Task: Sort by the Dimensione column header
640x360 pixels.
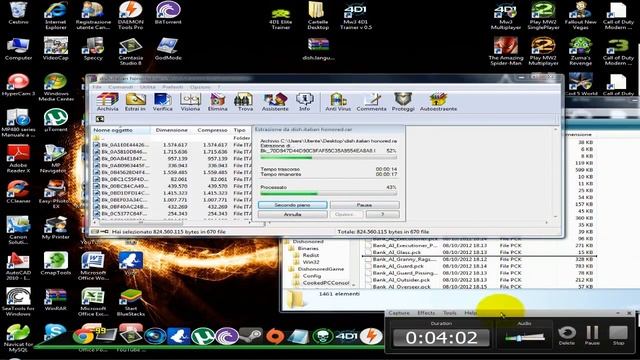Action: [x=171, y=130]
